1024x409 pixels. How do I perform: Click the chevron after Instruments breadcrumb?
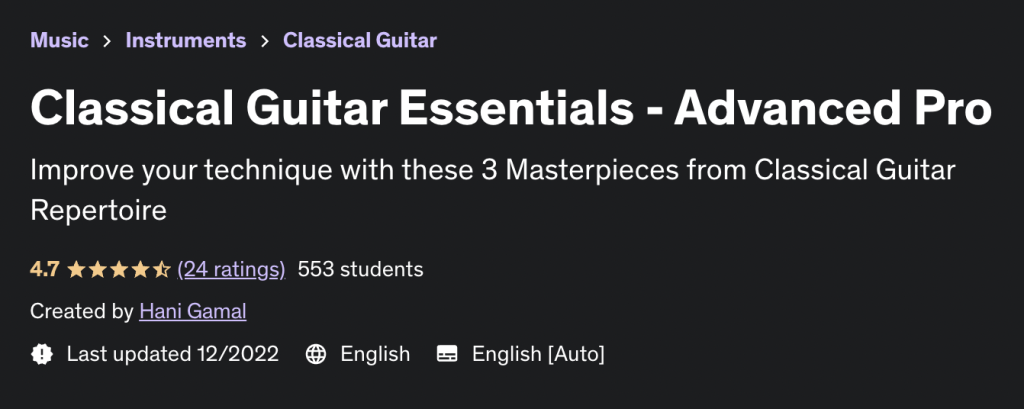tap(265, 42)
